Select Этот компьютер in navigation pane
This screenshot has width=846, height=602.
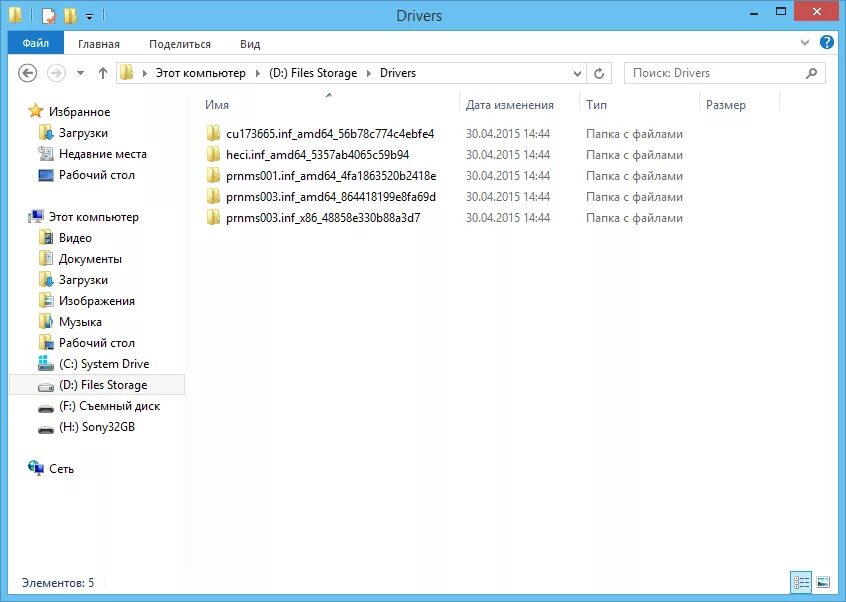(x=94, y=217)
